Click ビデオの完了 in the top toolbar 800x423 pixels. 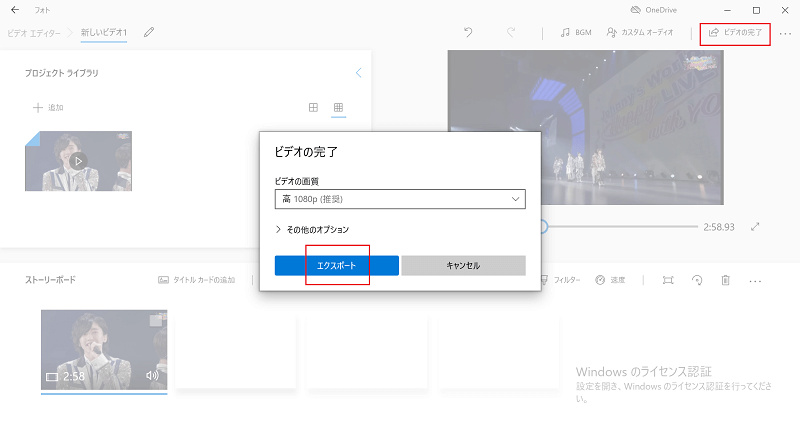click(x=735, y=33)
